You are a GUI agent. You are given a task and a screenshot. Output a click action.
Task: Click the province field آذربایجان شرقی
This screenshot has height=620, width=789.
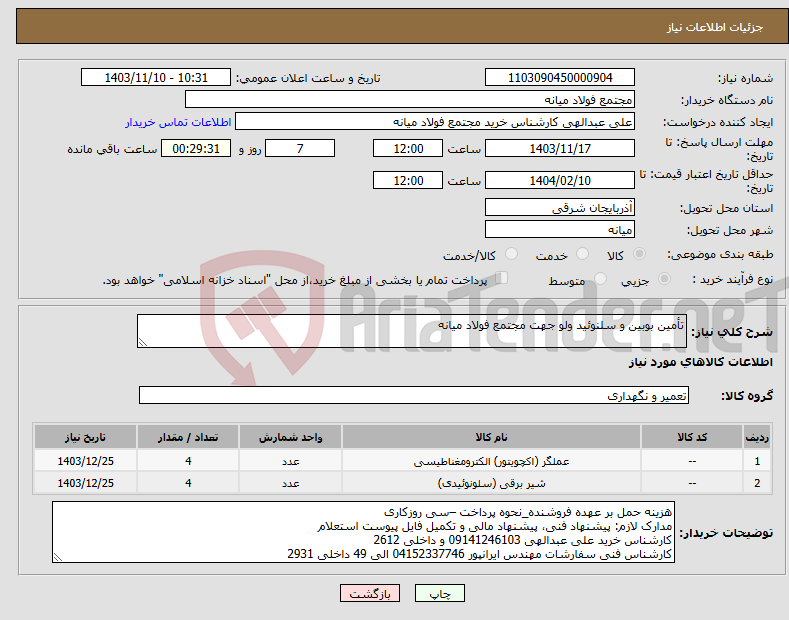coord(560,207)
